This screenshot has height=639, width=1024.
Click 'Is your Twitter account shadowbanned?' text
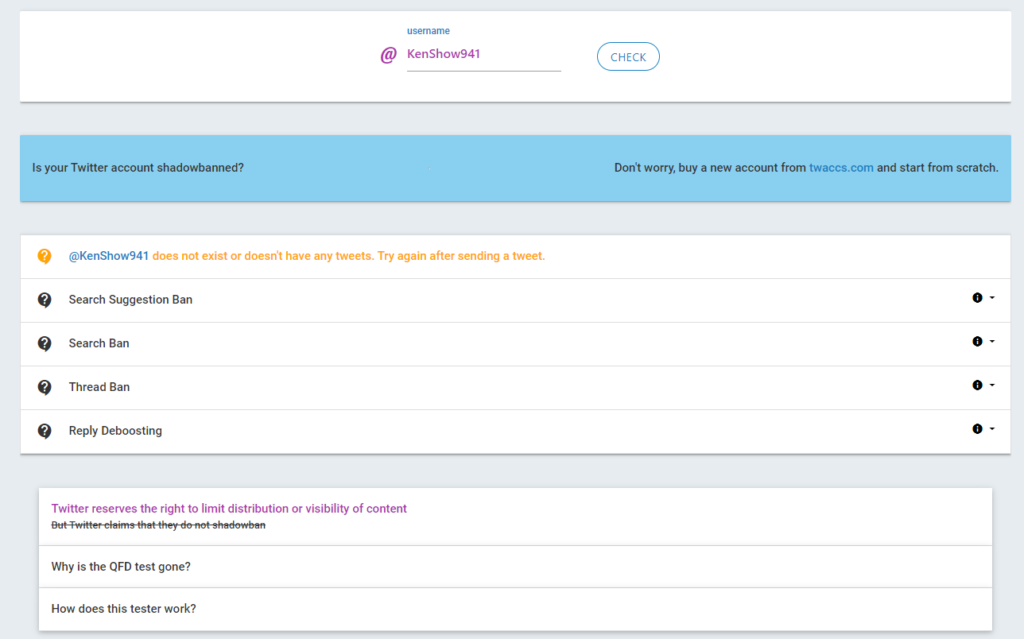pyautogui.click(x=138, y=168)
